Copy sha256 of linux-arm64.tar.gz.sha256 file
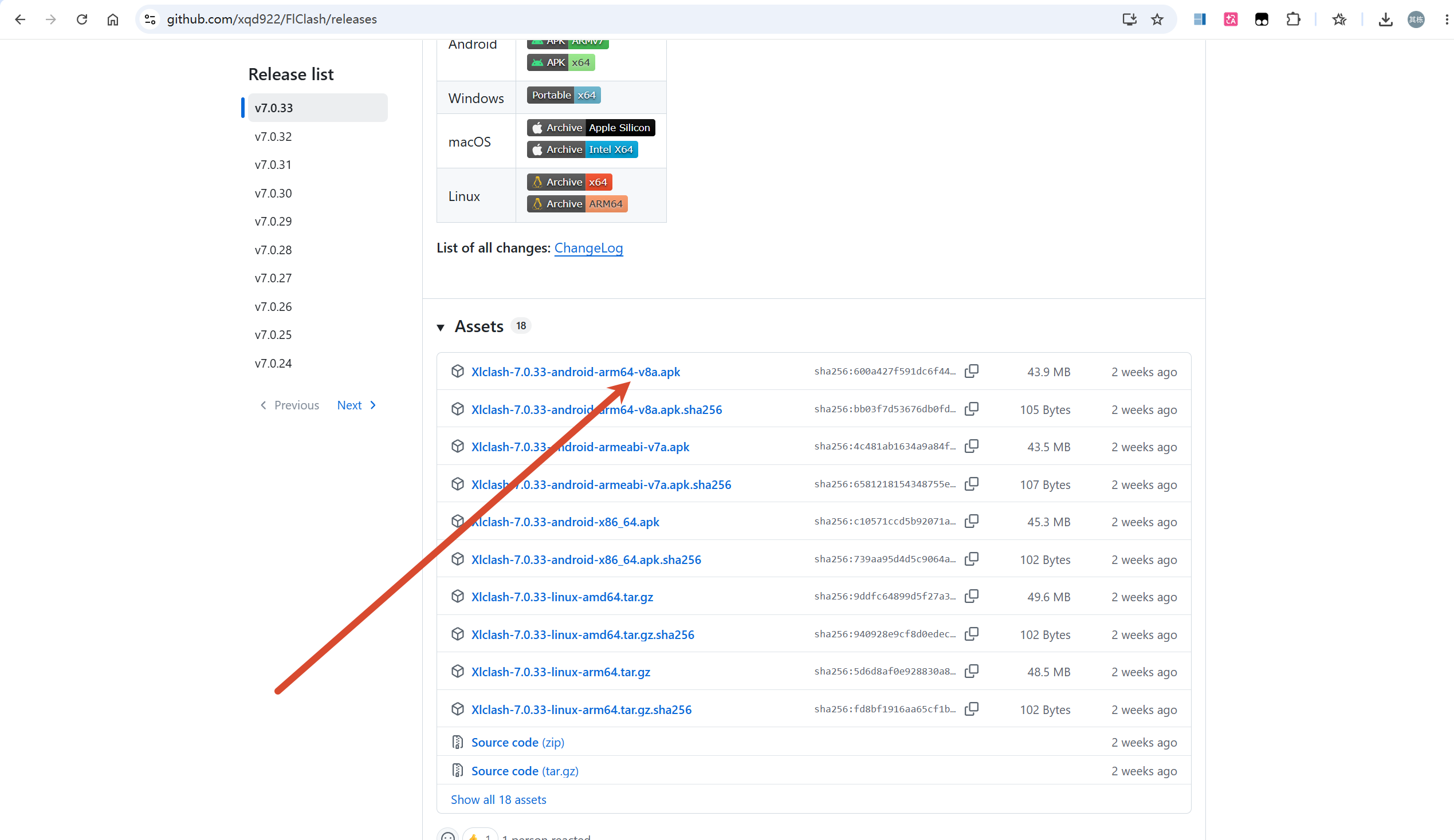 972,708
